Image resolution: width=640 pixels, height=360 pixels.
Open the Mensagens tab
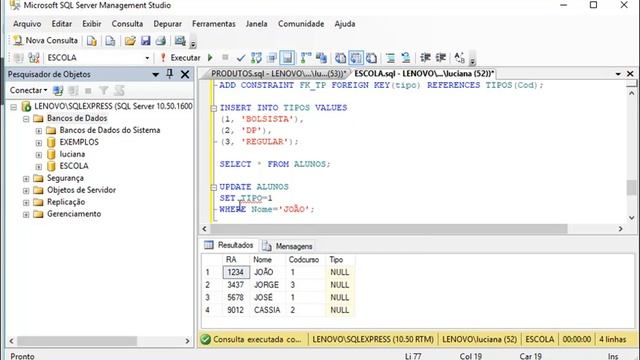(x=288, y=246)
